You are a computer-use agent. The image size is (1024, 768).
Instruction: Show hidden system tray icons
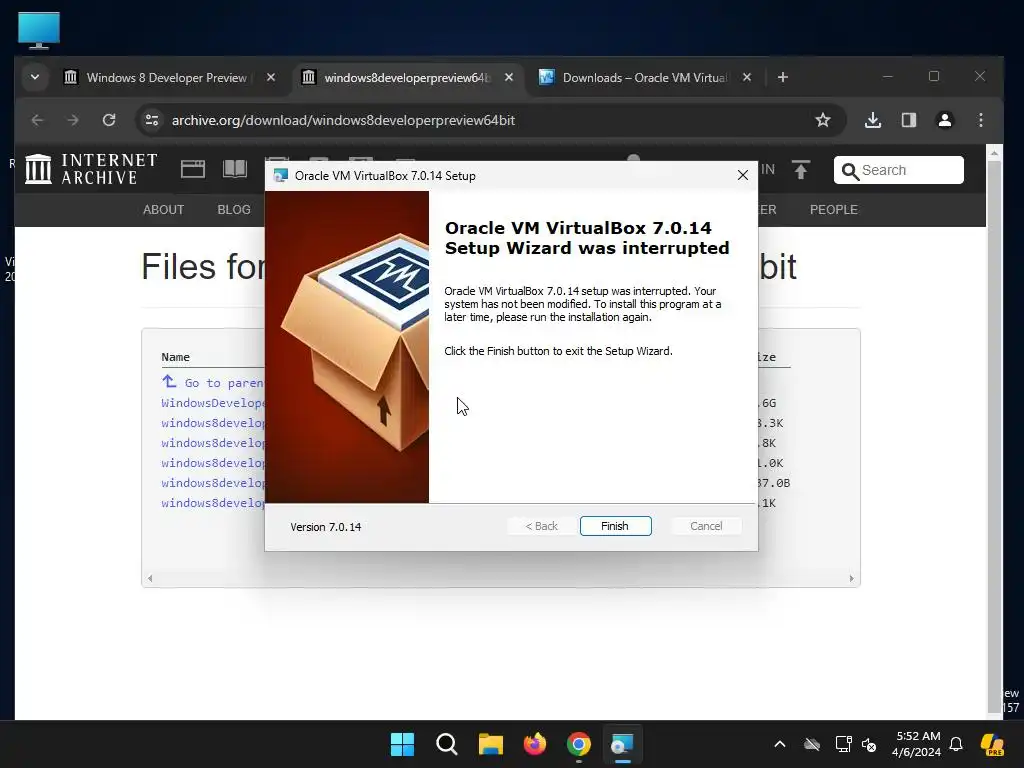coord(780,744)
